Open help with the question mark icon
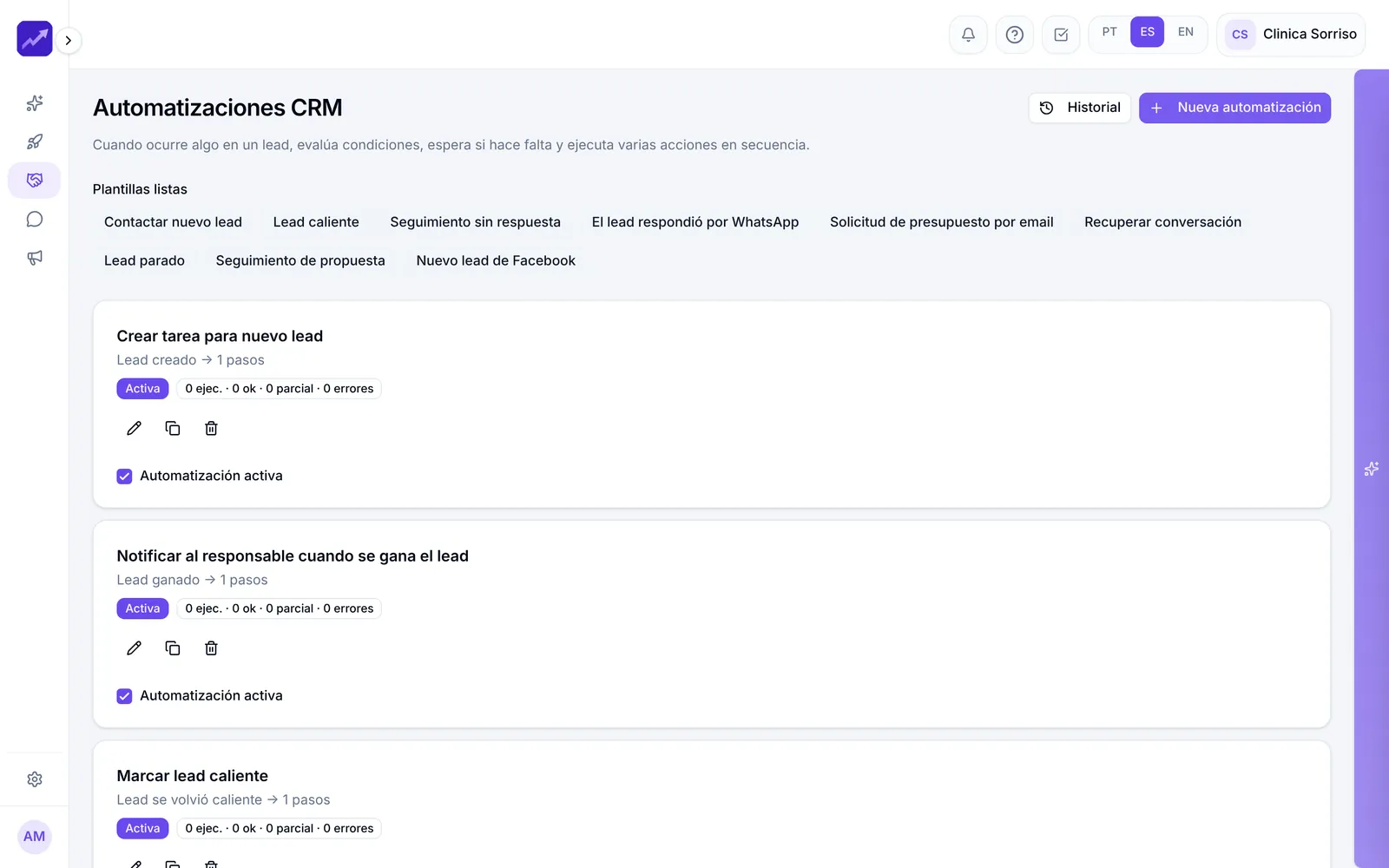1389x868 pixels. (x=1014, y=35)
